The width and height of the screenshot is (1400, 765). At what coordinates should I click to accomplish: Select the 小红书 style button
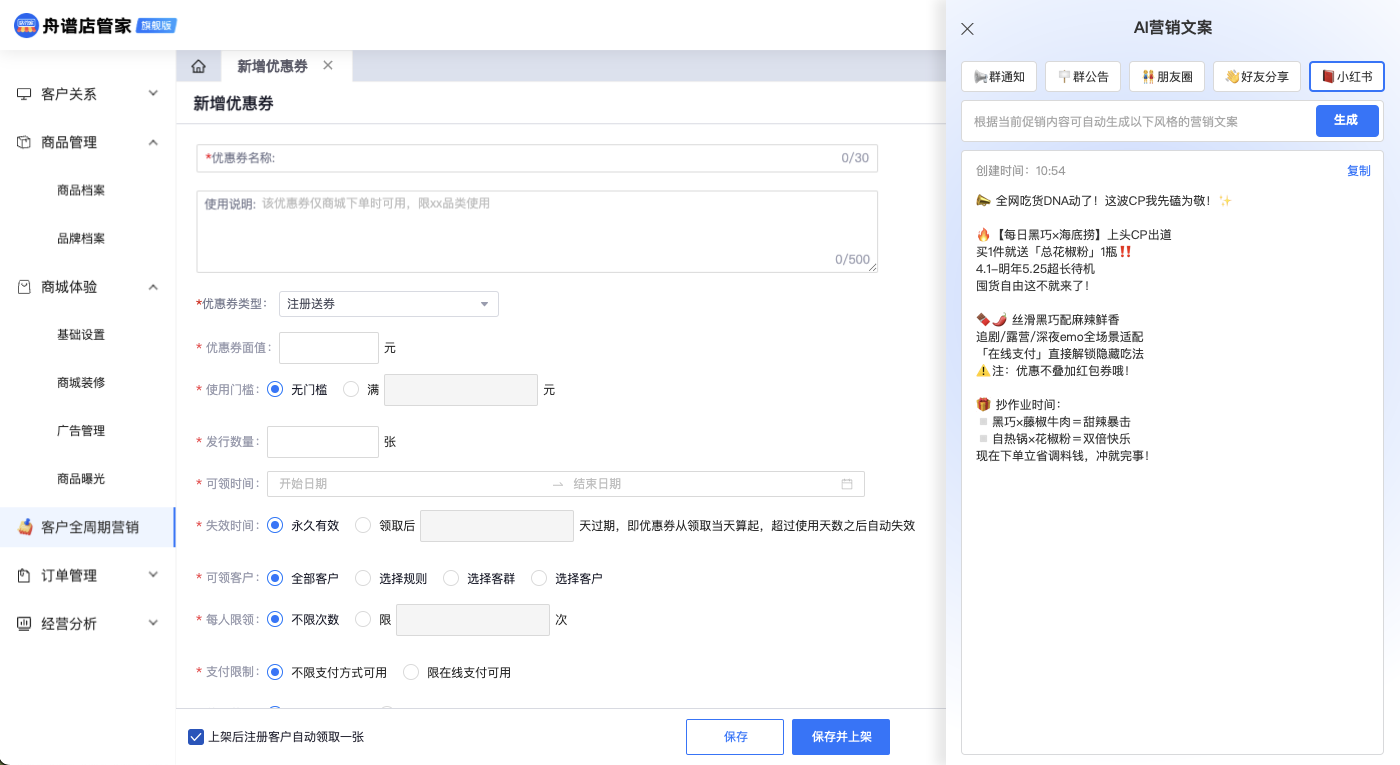(1346, 76)
